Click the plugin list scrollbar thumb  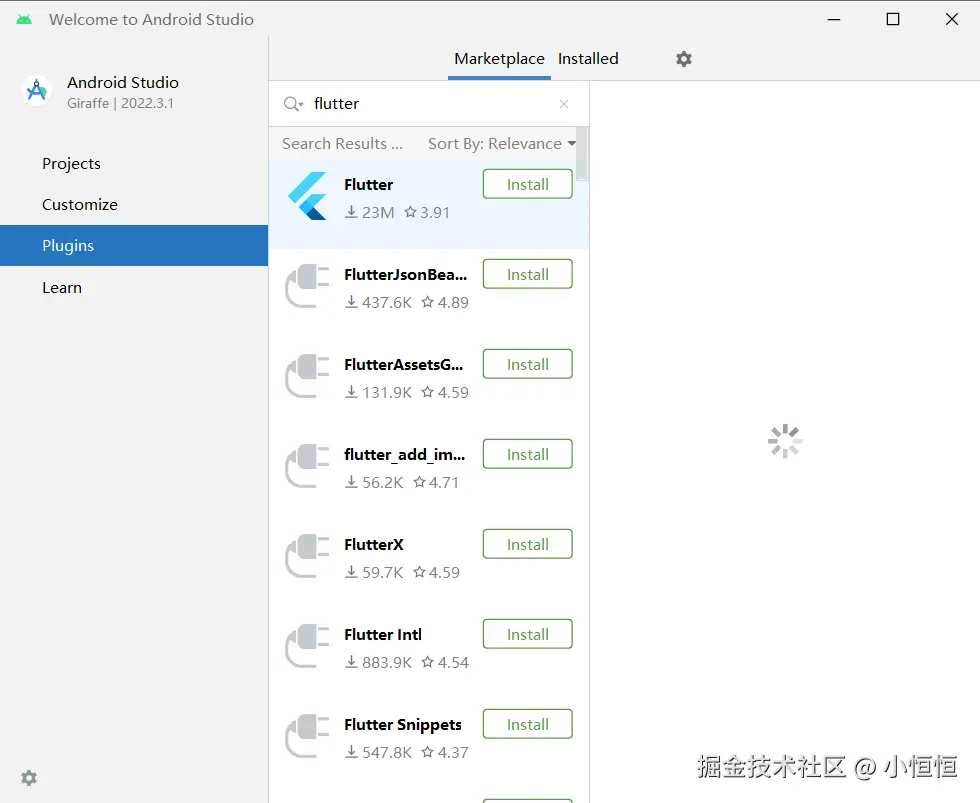pos(582,154)
